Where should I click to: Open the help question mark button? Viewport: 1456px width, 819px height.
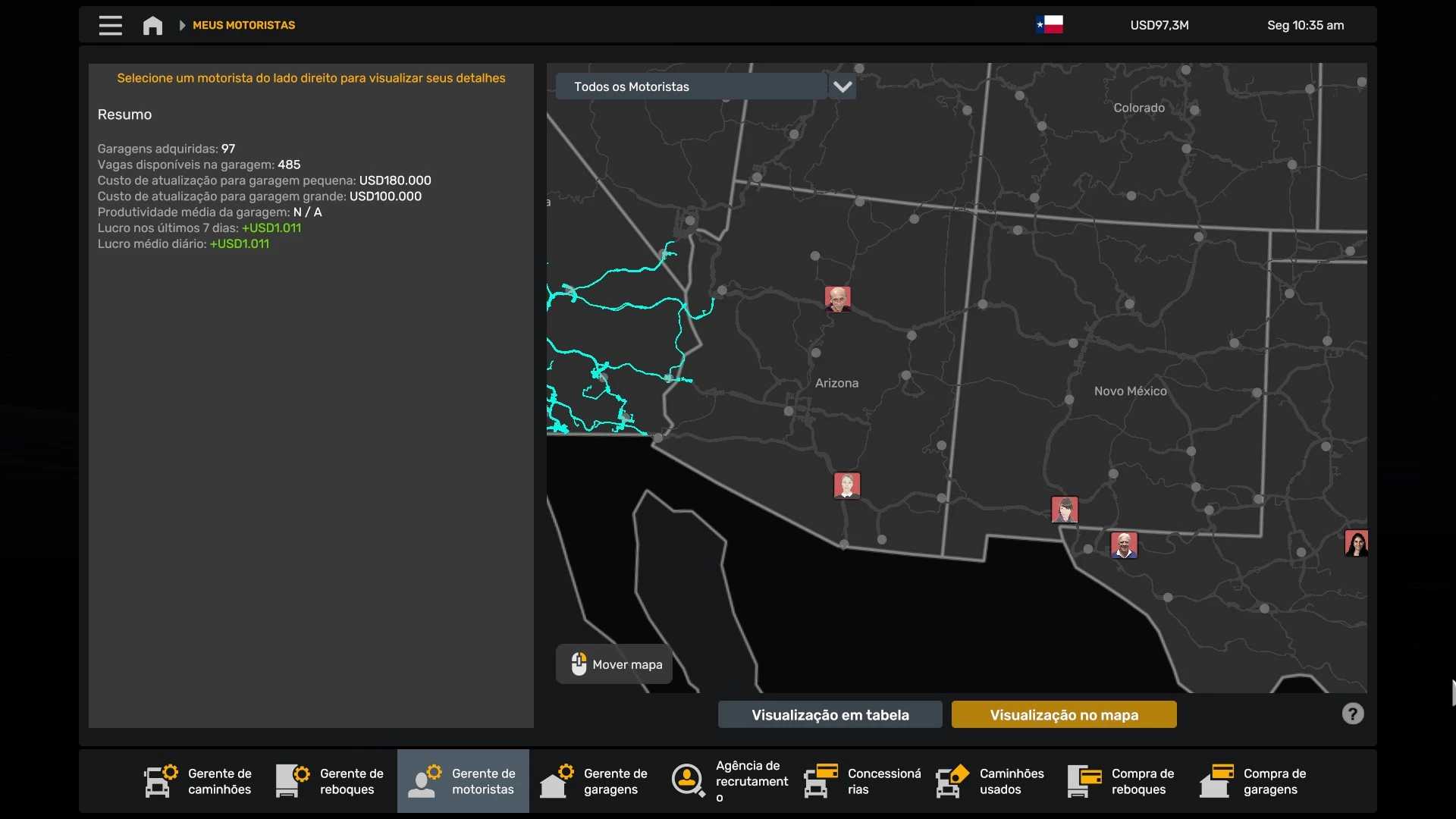point(1352,714)
